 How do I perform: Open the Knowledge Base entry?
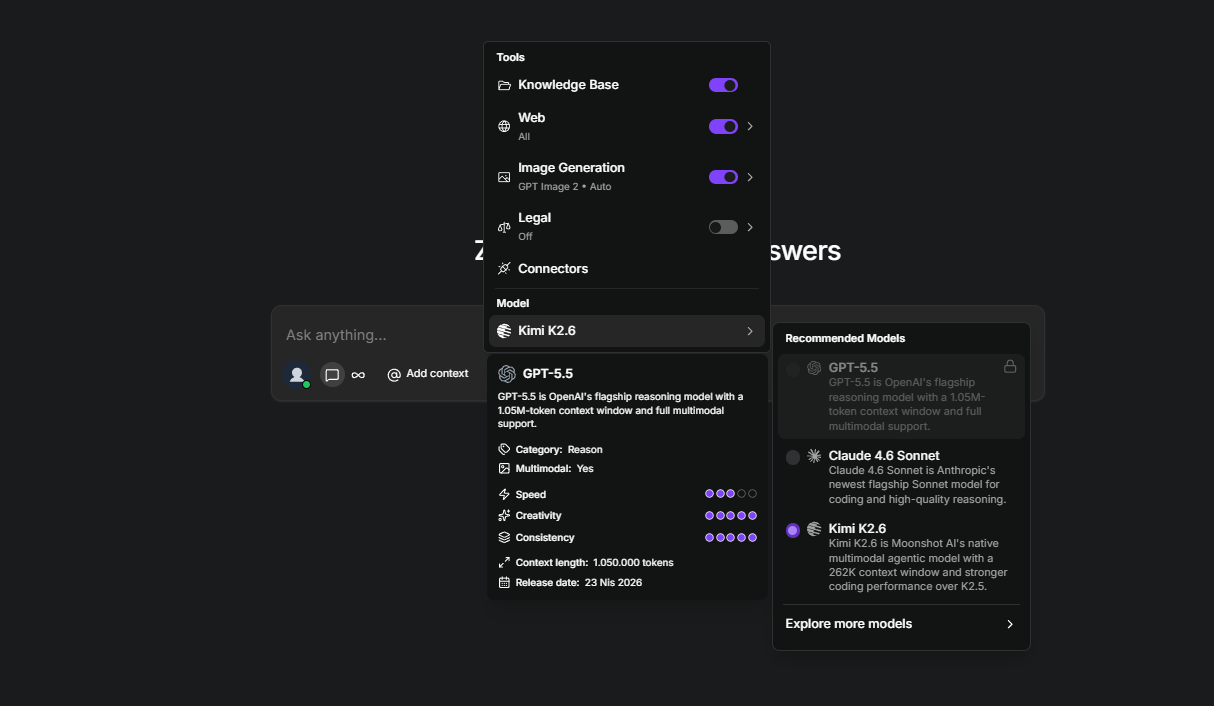point(627,85)
